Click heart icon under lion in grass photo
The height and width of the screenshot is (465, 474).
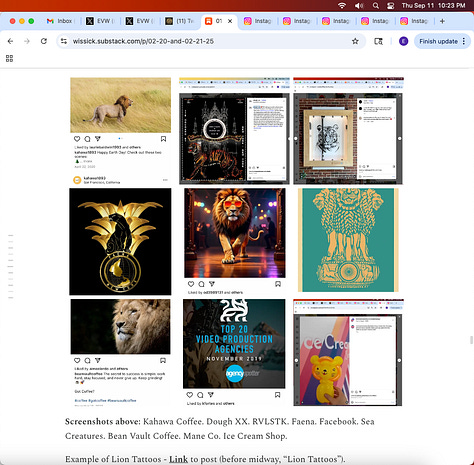click(77, 139)
